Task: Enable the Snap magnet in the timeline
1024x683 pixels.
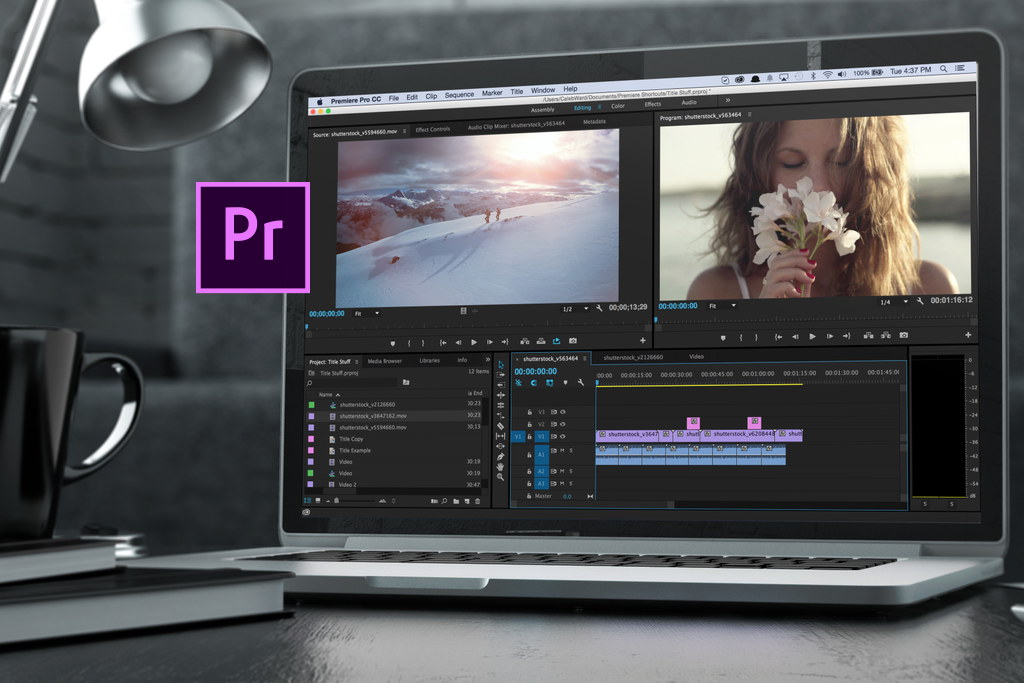Action: (518, 382)
